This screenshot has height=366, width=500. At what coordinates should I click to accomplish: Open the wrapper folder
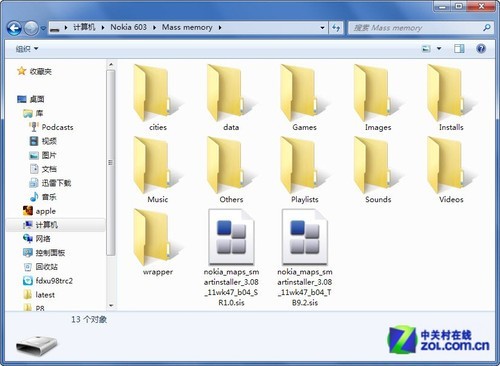click(x=158, y=243)
